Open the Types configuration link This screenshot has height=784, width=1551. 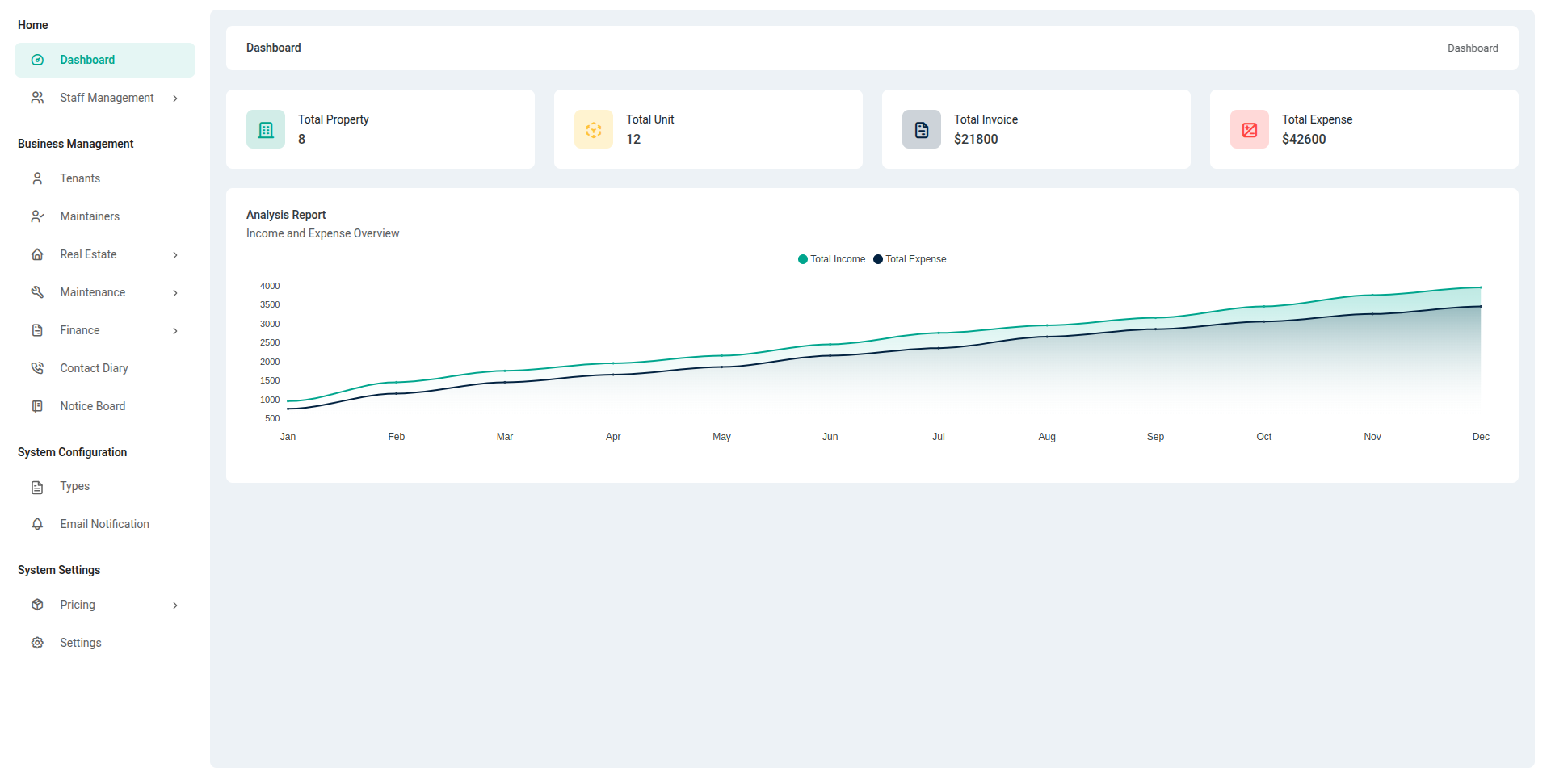click(x=74, y=486)
